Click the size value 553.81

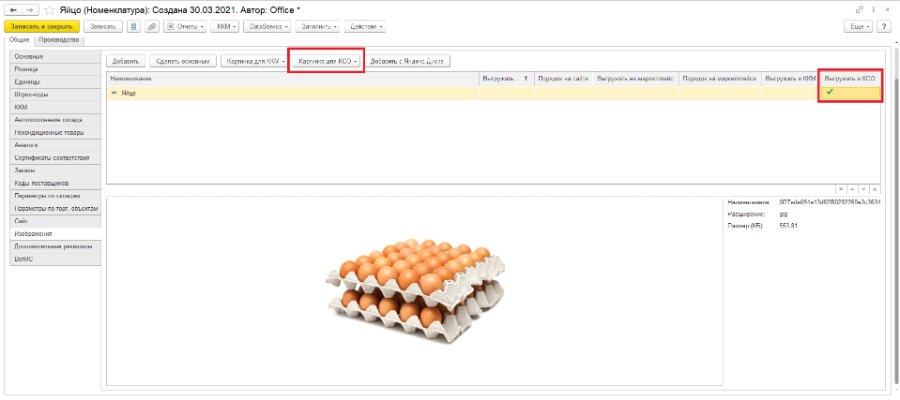click(x=788, y=226)
